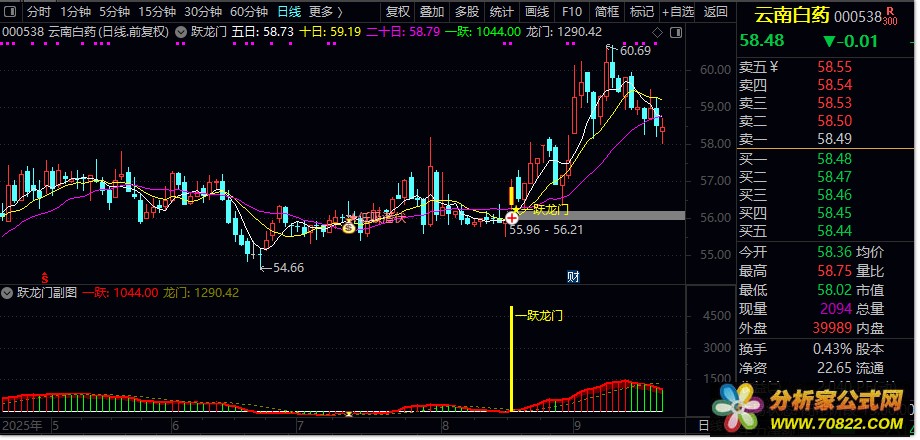The width and height of the screenshot is (920, 440).
Task: Click the 卖五 price 58.55
Action: coord(834,67)
